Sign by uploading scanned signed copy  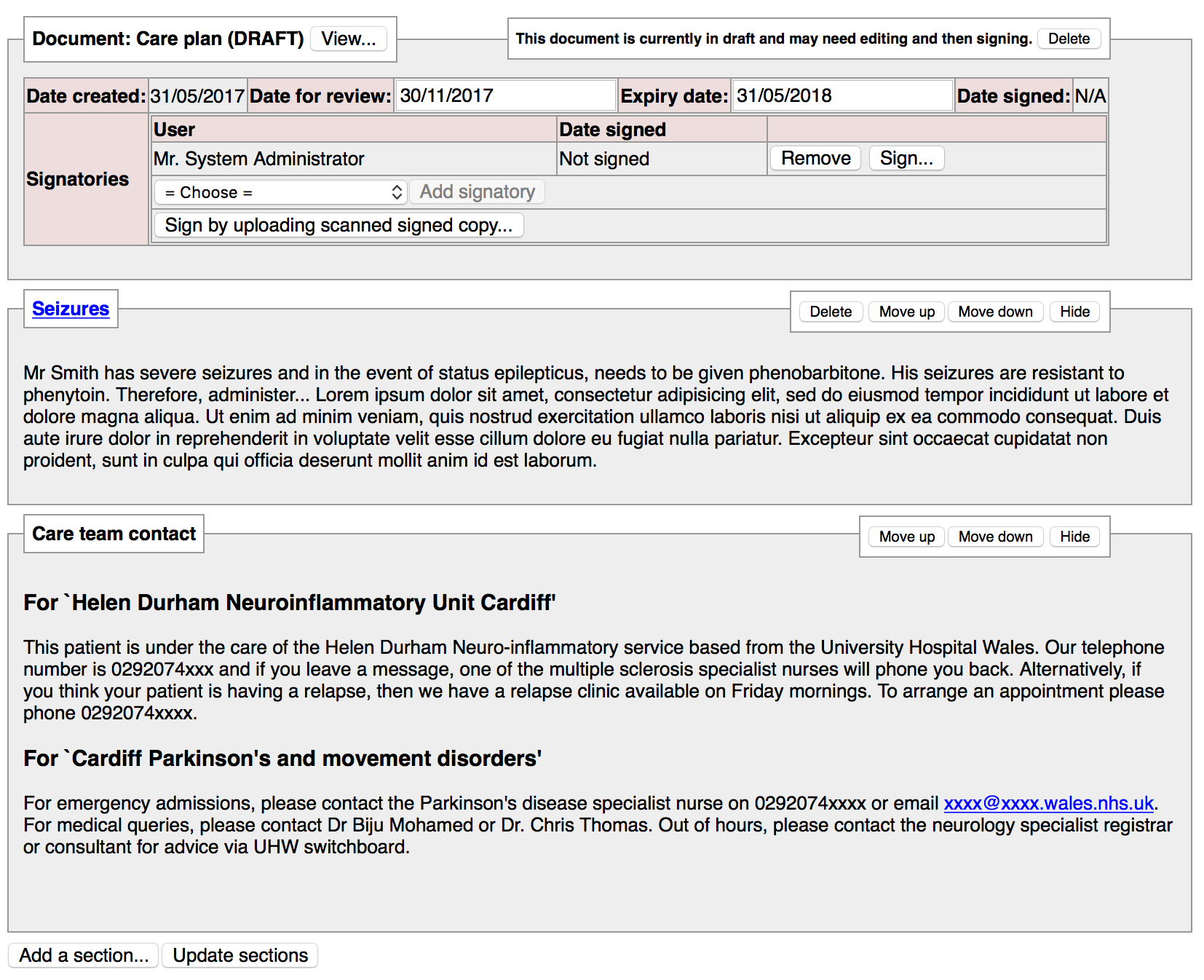(338, 225)
